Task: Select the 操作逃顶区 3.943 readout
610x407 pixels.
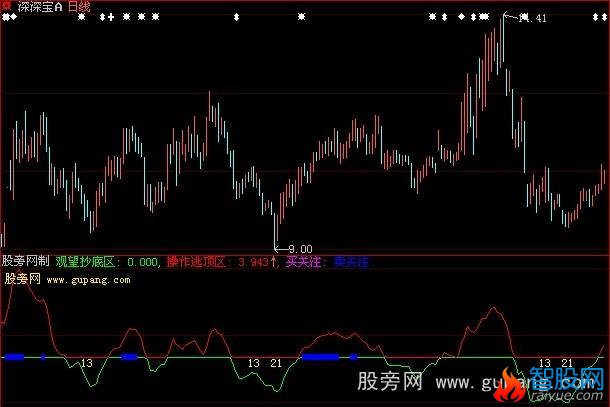Action: tap(218, 262)
